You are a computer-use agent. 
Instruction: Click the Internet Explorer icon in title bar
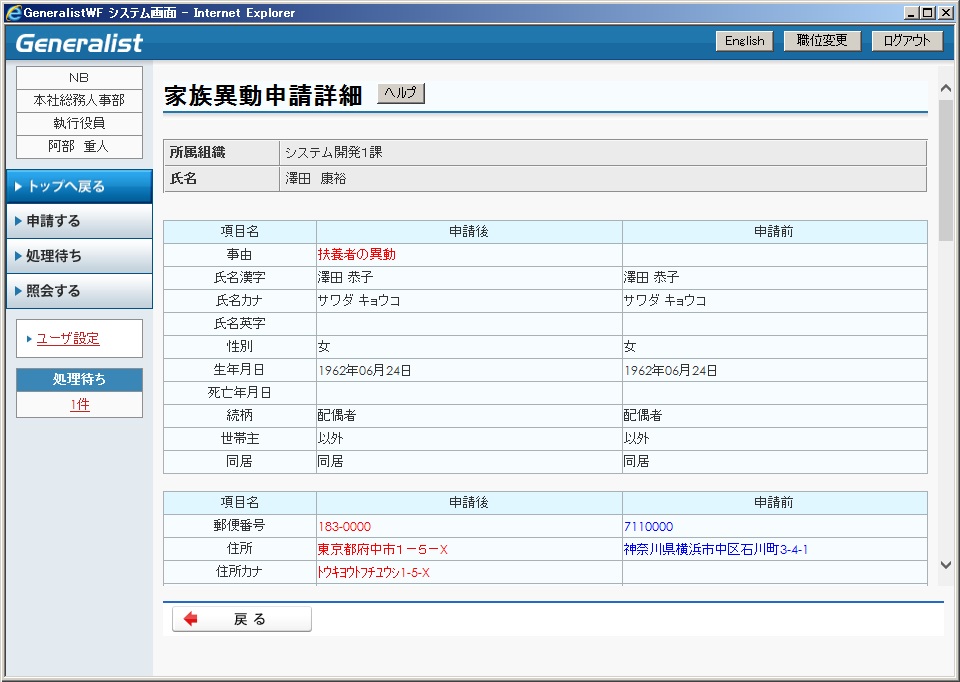pos(13,13)
